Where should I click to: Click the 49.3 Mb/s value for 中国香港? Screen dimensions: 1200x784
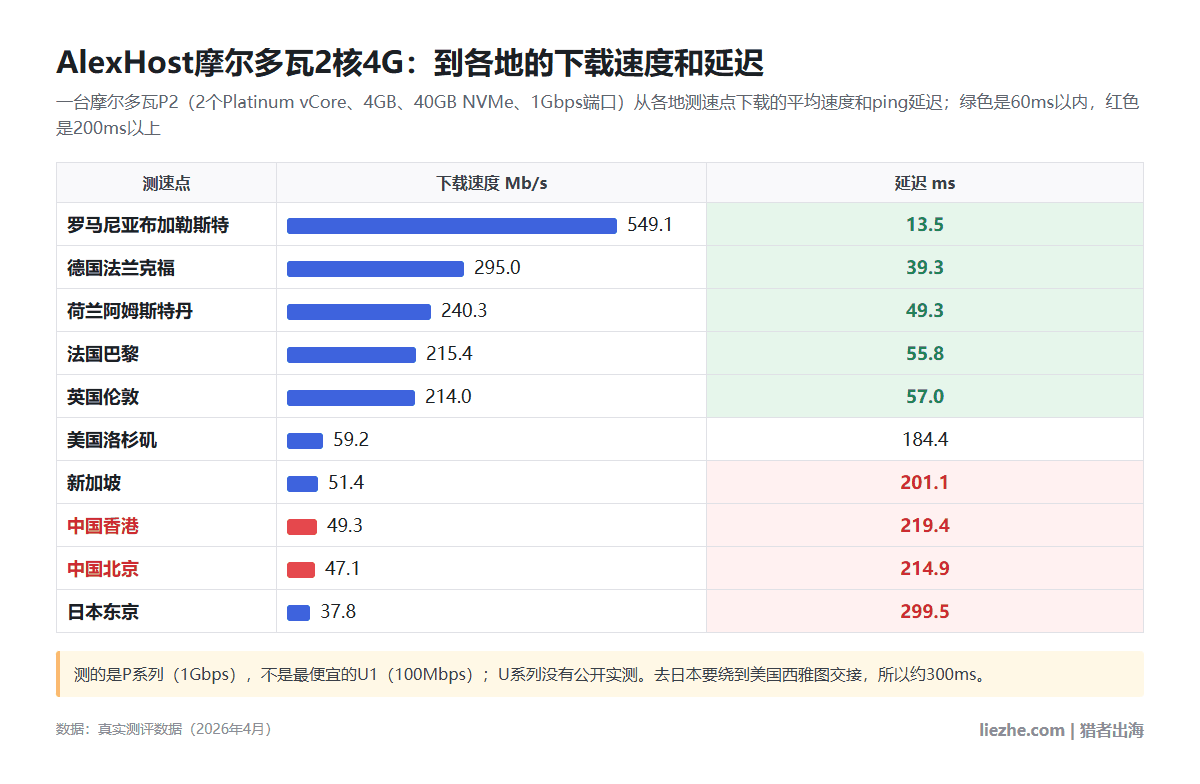click(x=345, y=526)
